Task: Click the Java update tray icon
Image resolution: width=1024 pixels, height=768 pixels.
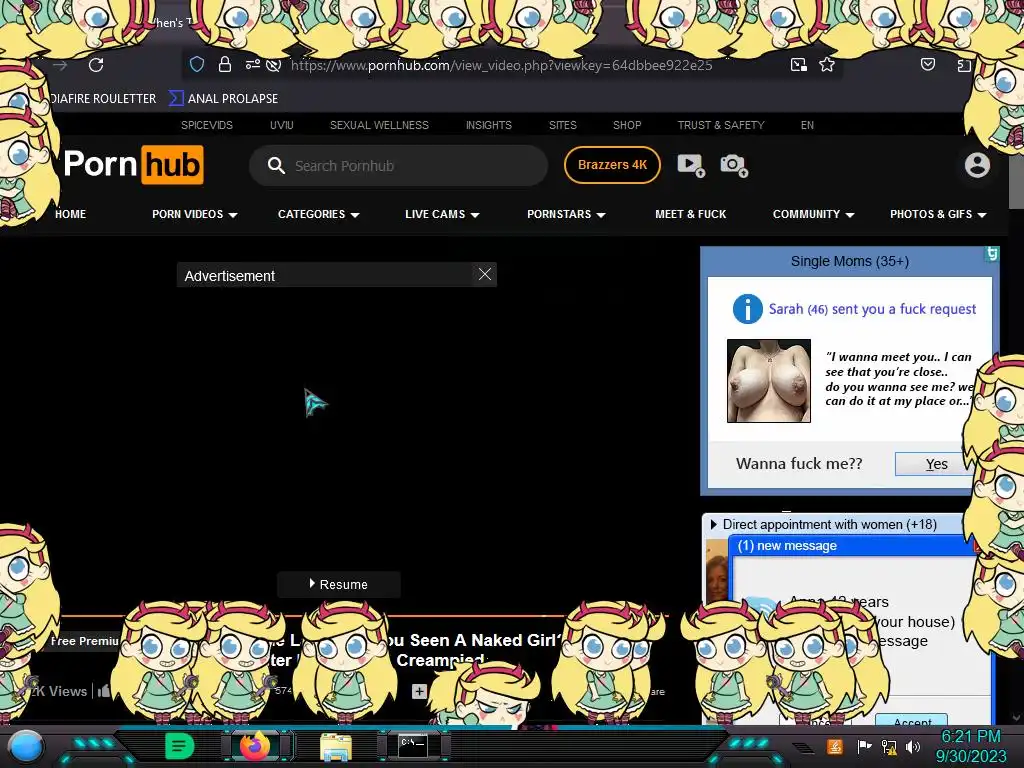Action: (x=834, y=746)
